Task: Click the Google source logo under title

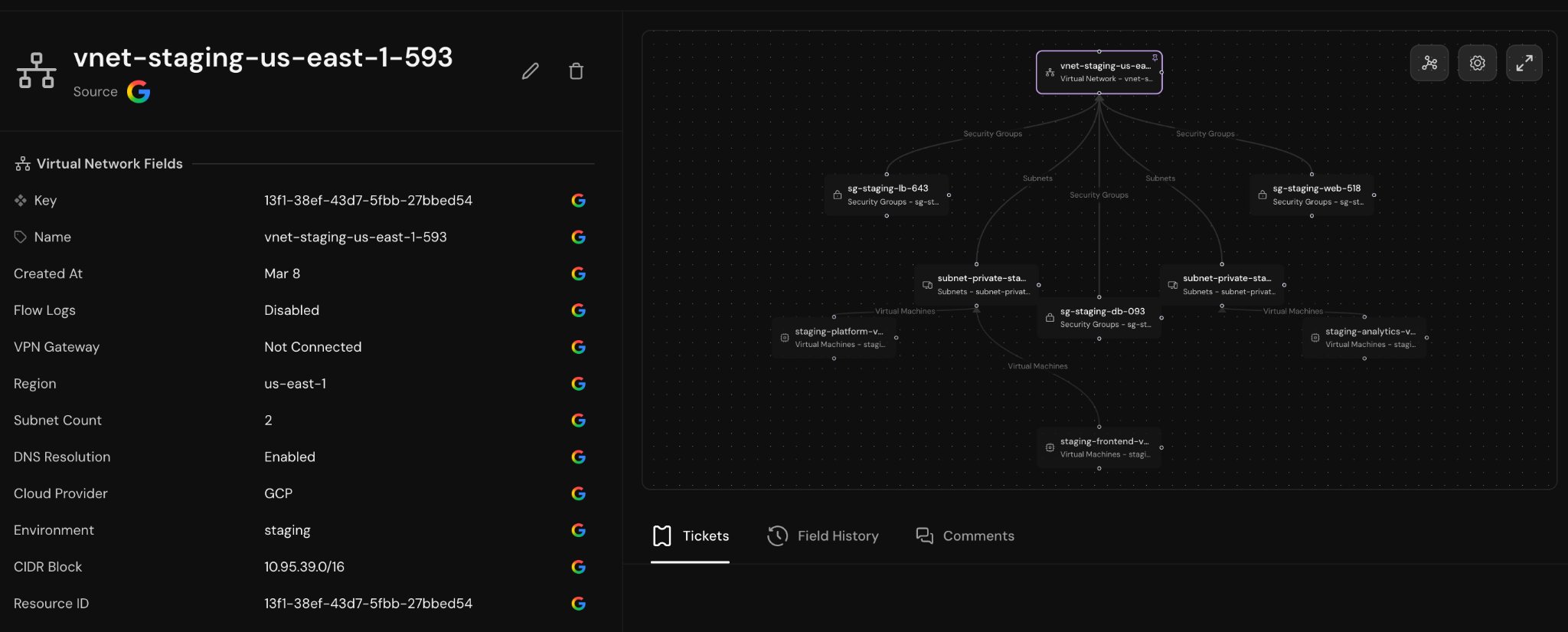Action: [x=139, y=92]
